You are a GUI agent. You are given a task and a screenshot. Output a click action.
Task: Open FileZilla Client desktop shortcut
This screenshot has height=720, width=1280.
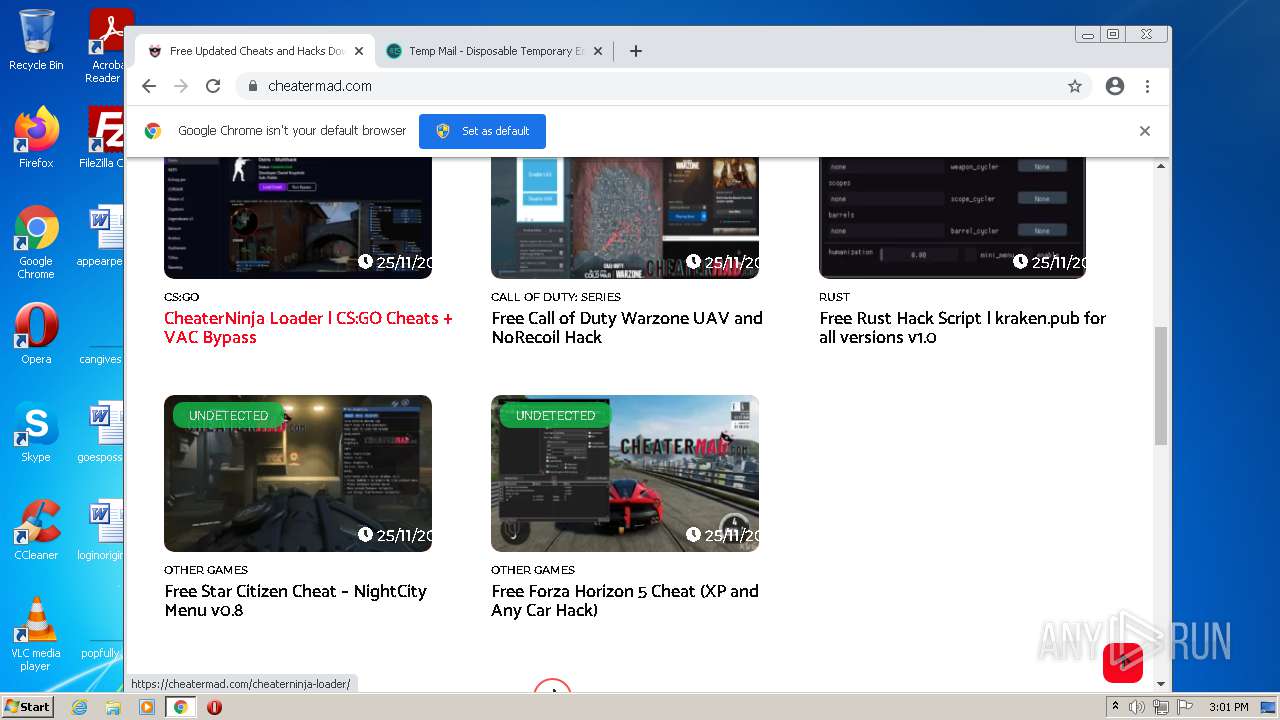(102, 138)
